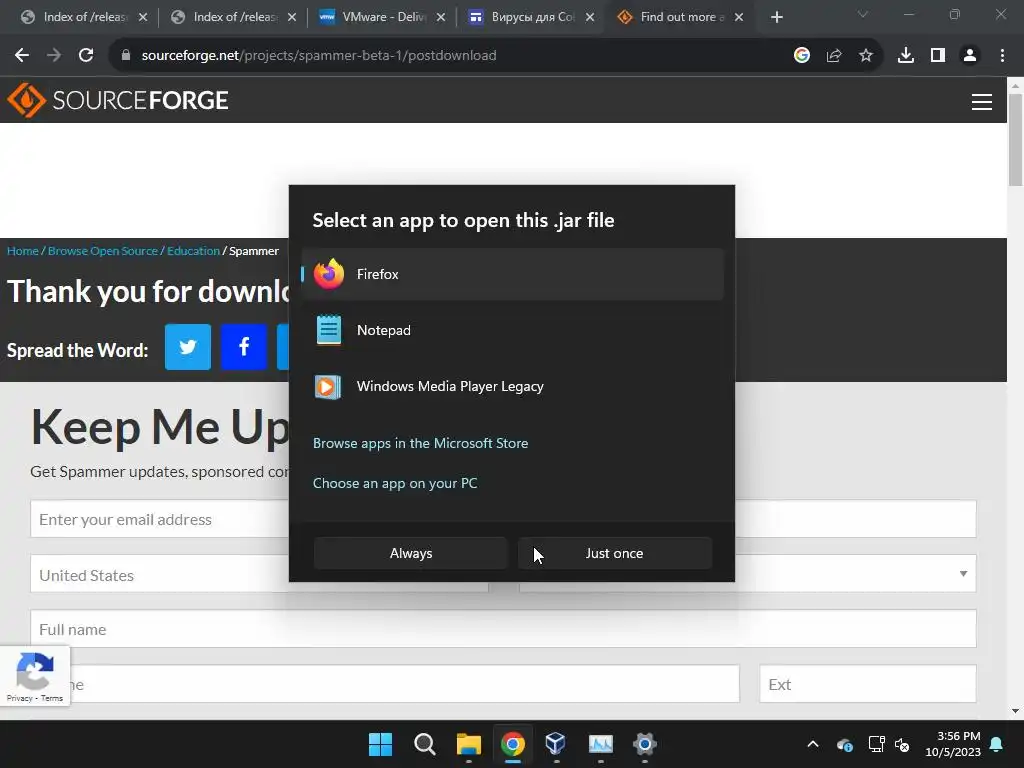Show hidden system tray icons
The height and width of the screenshot is (768, 1024).
(812, 744)
